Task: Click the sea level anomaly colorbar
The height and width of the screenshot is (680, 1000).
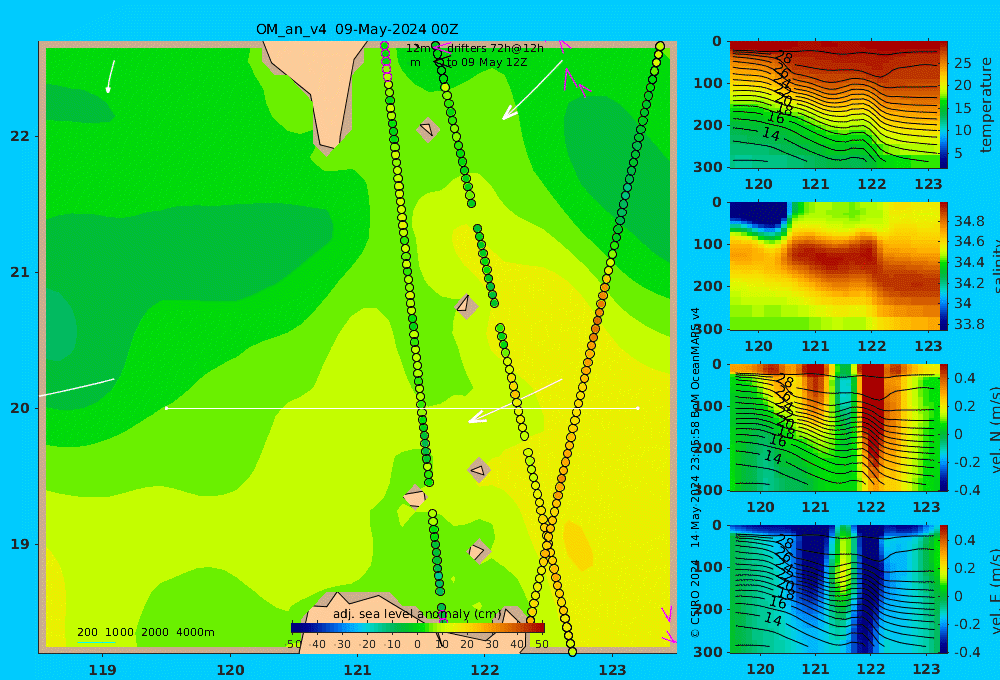Action: (x=418, y=628)
